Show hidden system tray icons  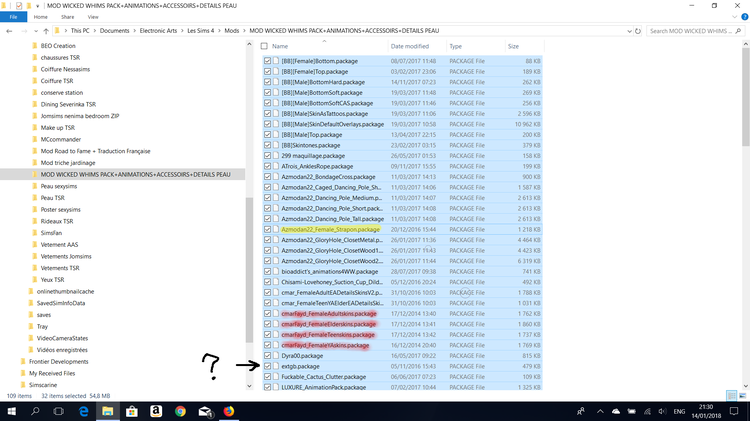(x=600, y=411)
